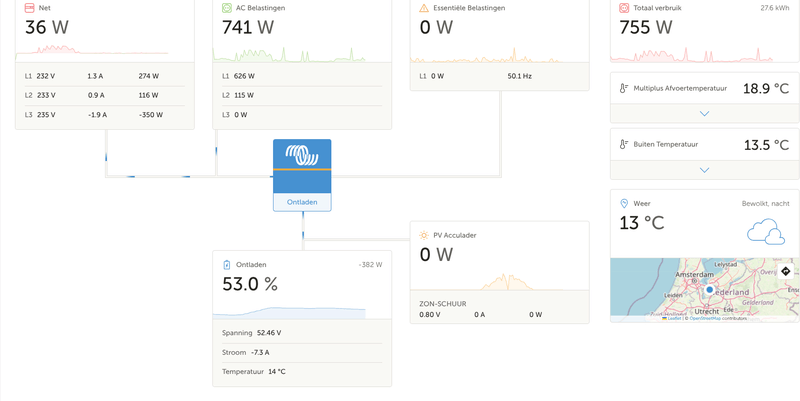Viewport: 800px width, 401px height.
Task: Click the Multiplus Afvoertemperatuur thermometer icon
Action: (x=623, y=88)
